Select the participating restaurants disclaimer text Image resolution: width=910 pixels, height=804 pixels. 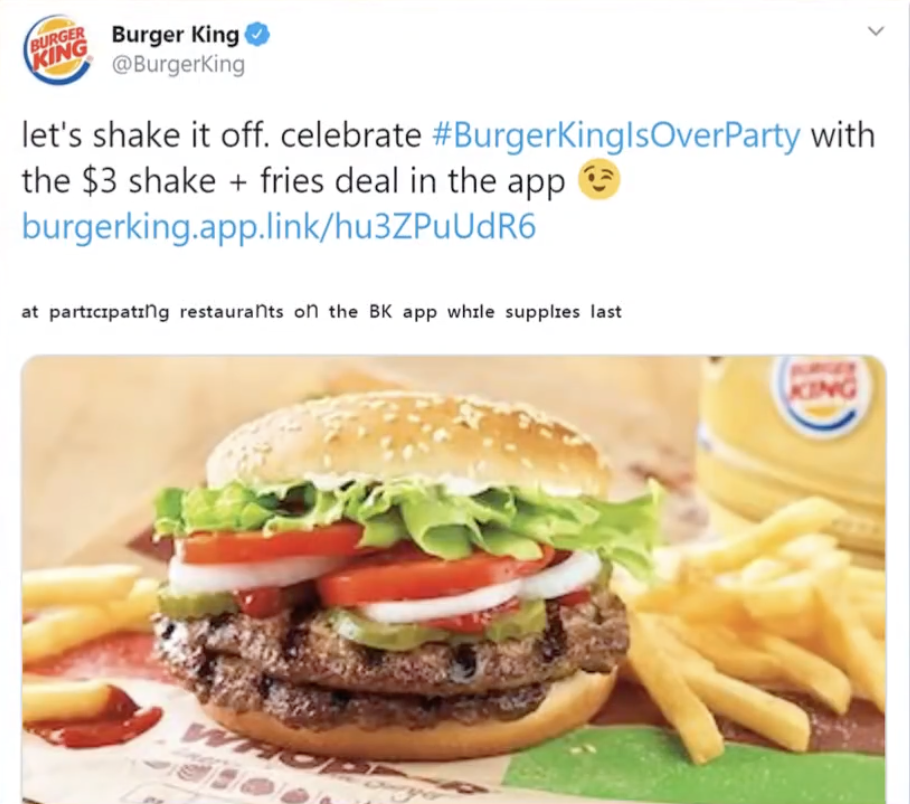point(322,312)
